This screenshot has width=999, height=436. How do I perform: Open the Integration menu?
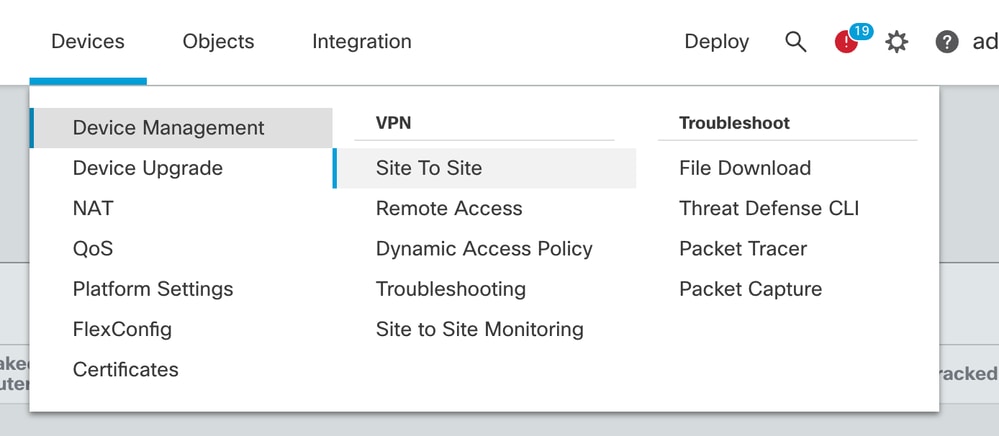coord(362,41)
